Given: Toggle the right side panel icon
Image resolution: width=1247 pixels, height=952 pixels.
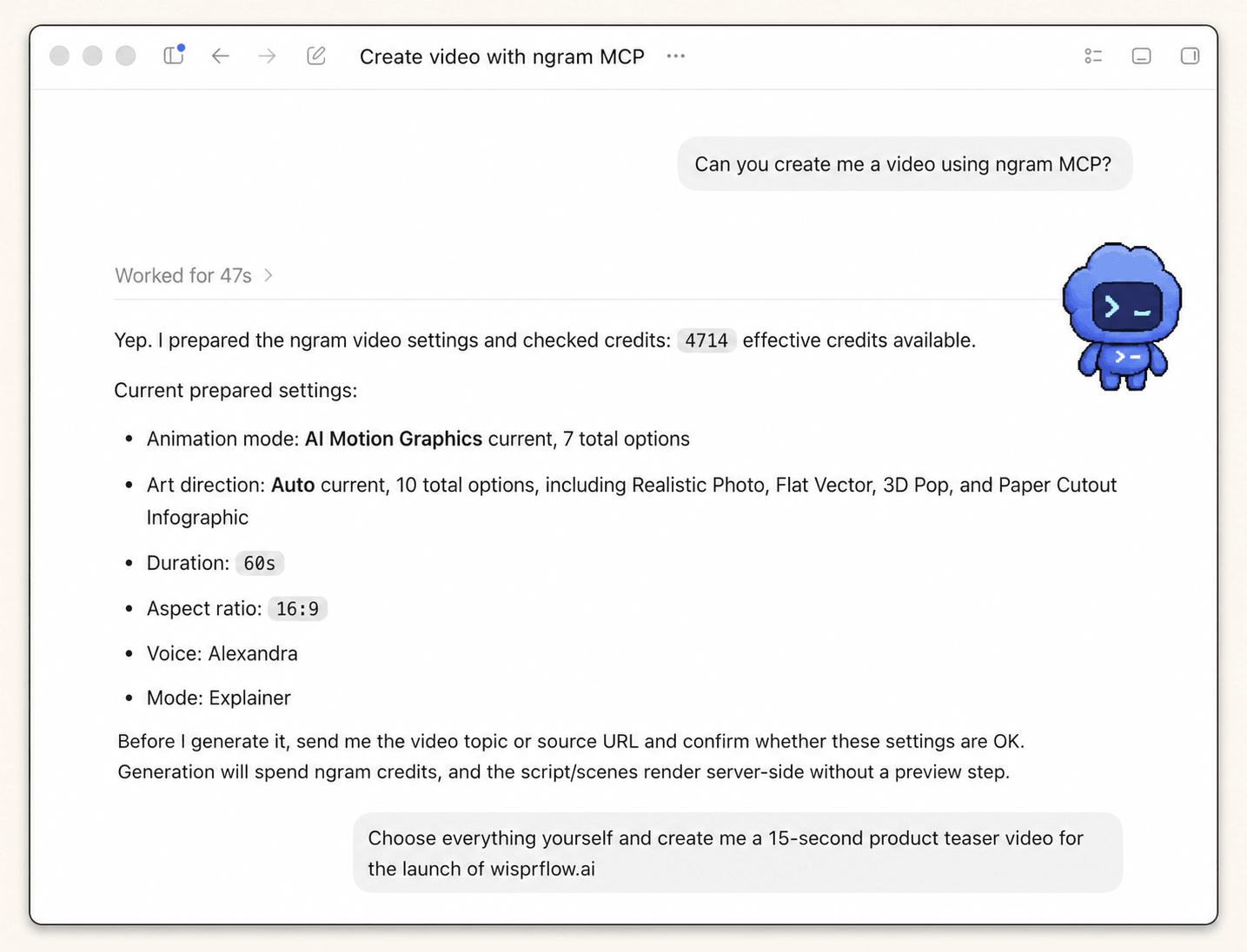Looking at the screenshot, I should tap(1190, 56).
